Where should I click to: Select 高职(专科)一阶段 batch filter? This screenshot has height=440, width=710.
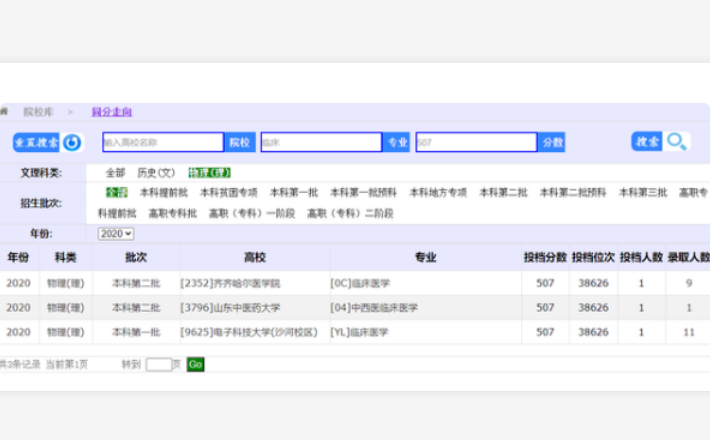tap(252, 213)
